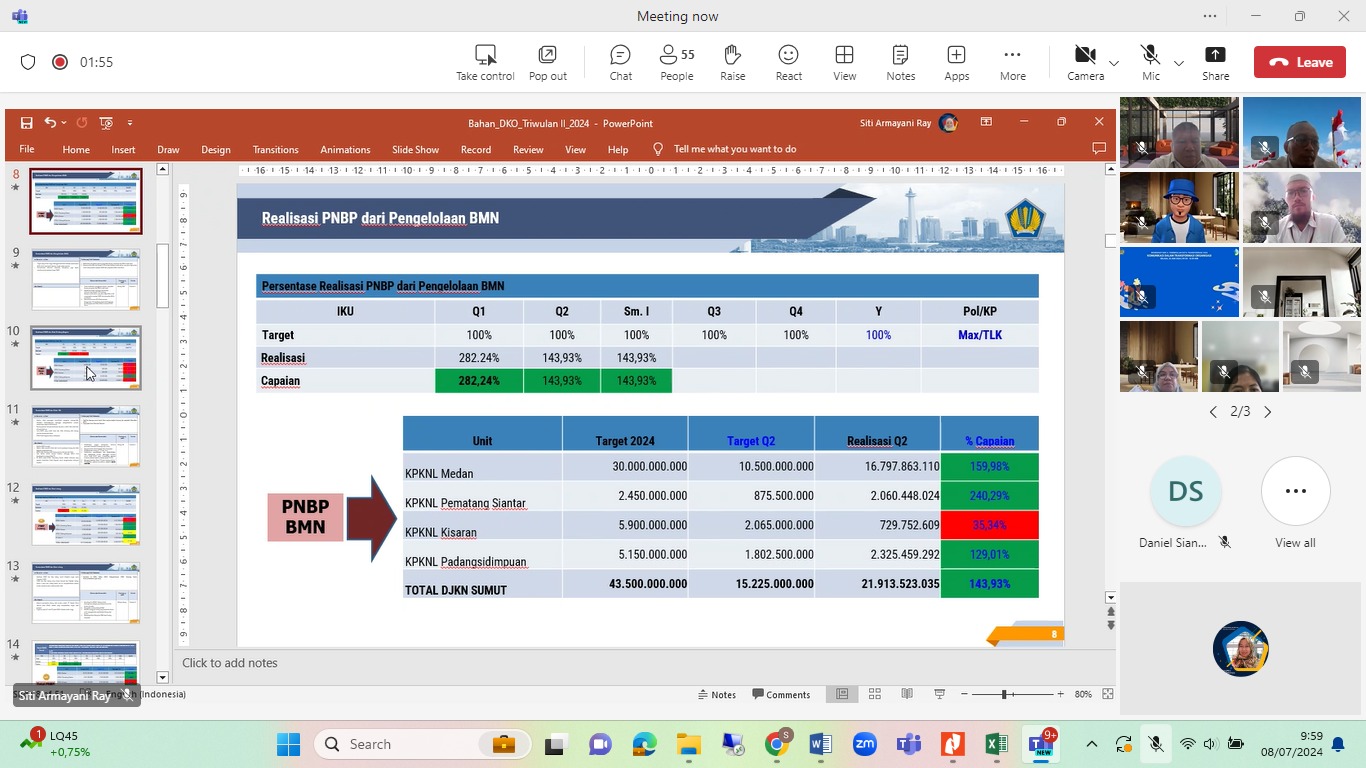Image resolution: width=1366 pixels, height=768 pixels.
Task: Unmute the Mic
Action: 1150,62
